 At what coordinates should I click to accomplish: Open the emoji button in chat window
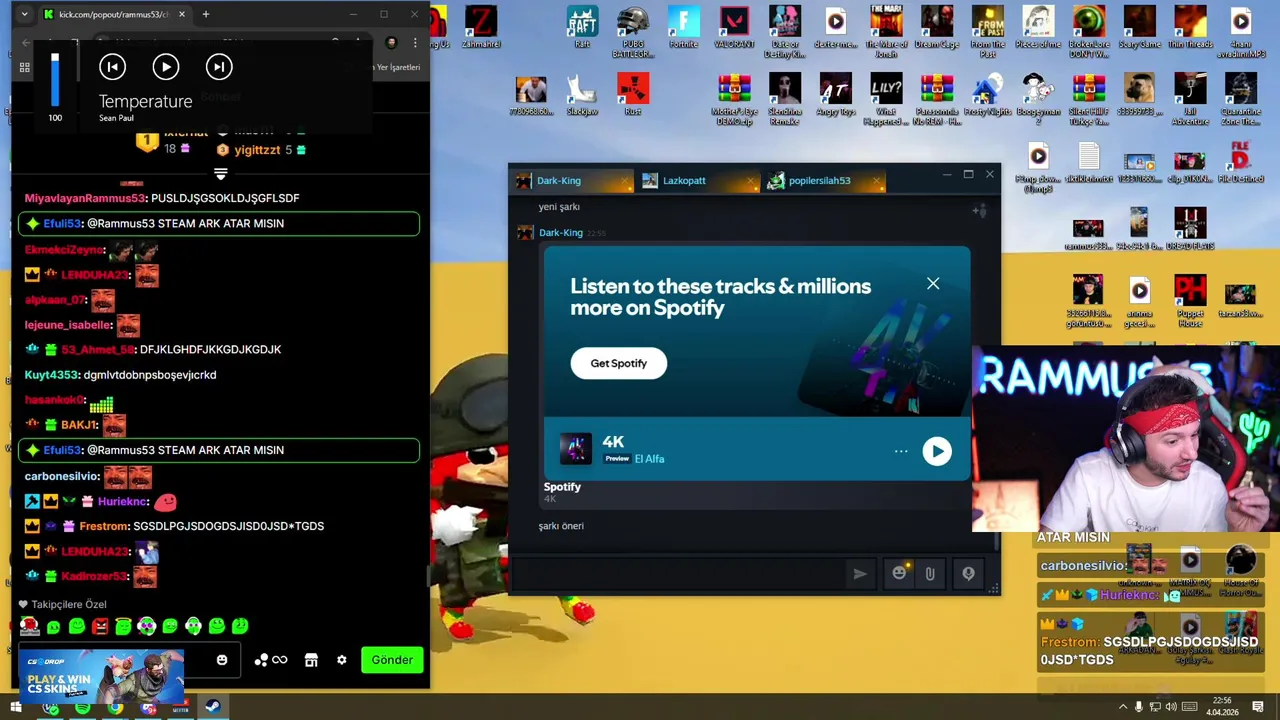(899, 573)
